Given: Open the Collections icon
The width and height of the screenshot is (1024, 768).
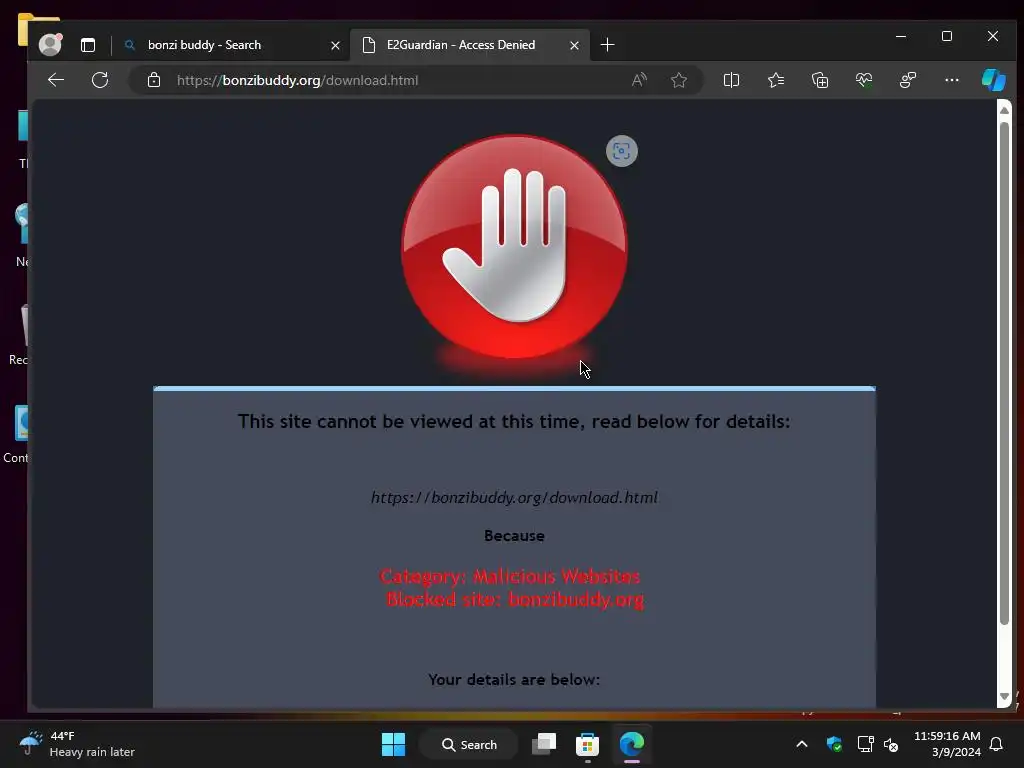Looking at the screenshot, I should click(820, 80).
